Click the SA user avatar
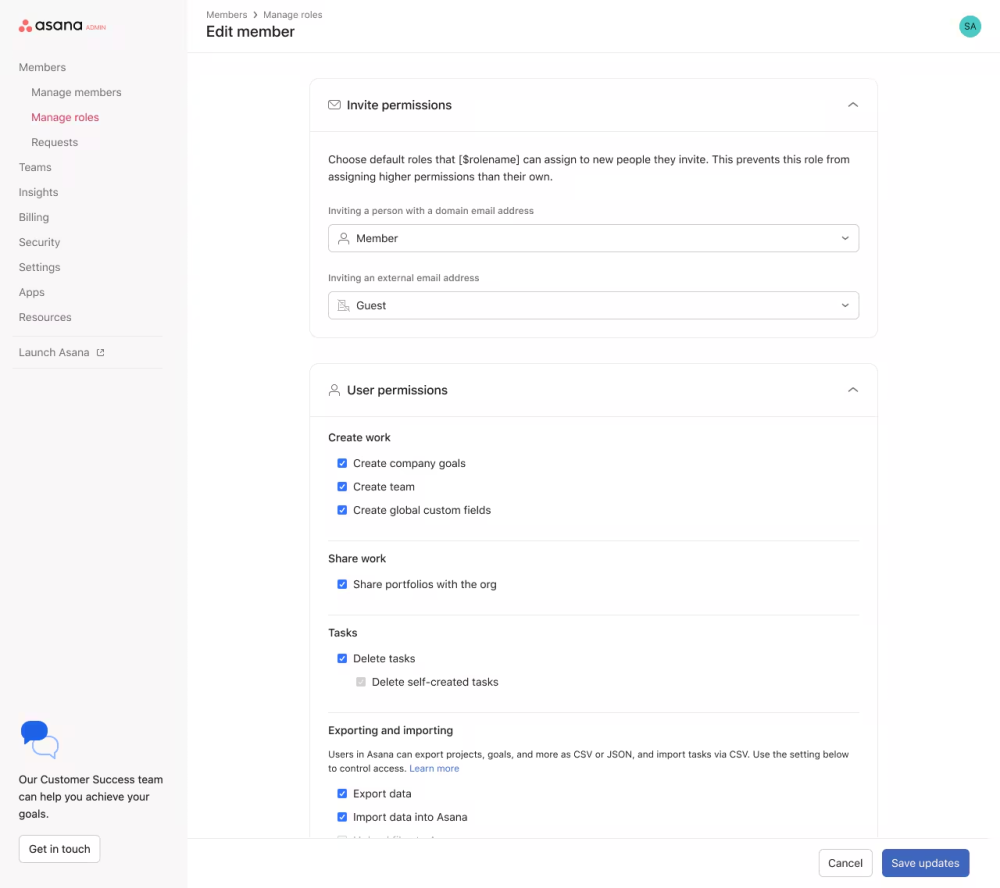Viewport: 1000px width, 888px height. (x=969, y=27)
